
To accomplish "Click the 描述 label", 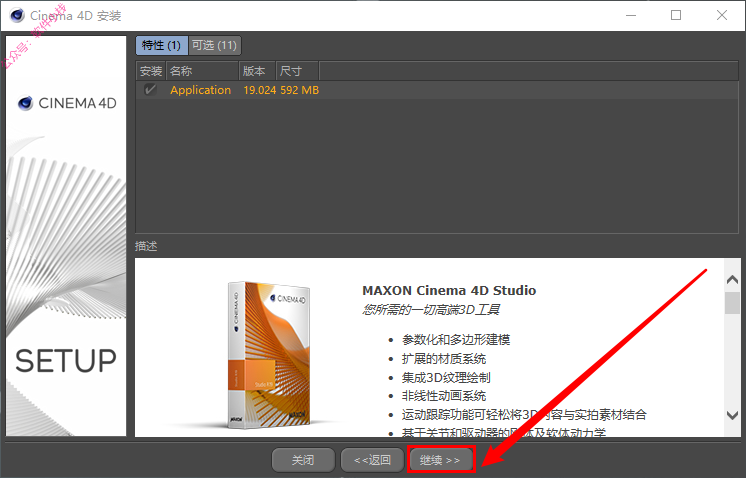I will (x=146, y=246).
